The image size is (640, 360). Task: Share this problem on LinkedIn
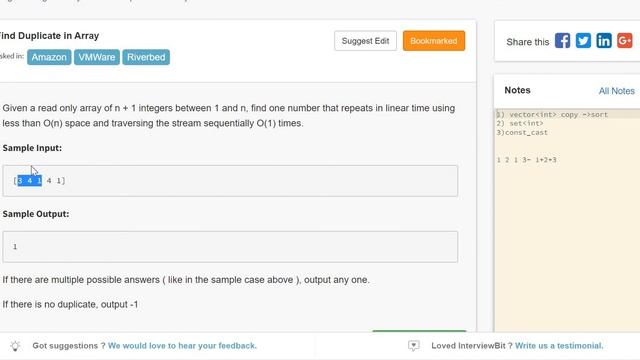tap(604, 41)
